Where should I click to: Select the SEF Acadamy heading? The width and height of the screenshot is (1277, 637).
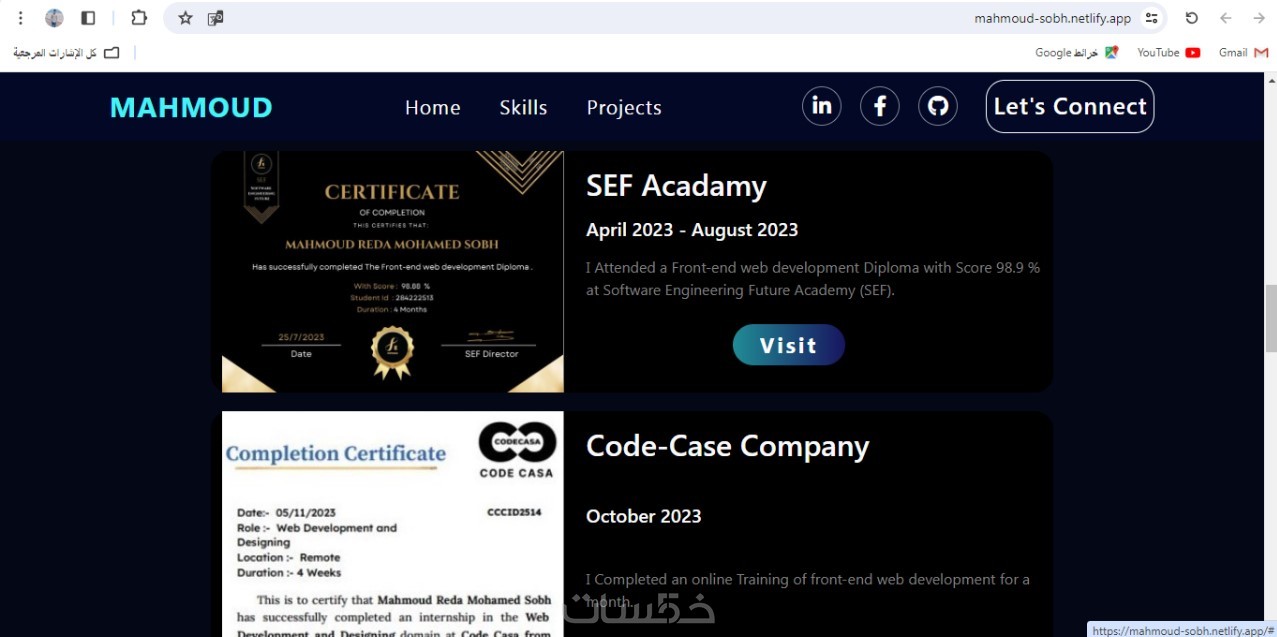click(676, 186)
